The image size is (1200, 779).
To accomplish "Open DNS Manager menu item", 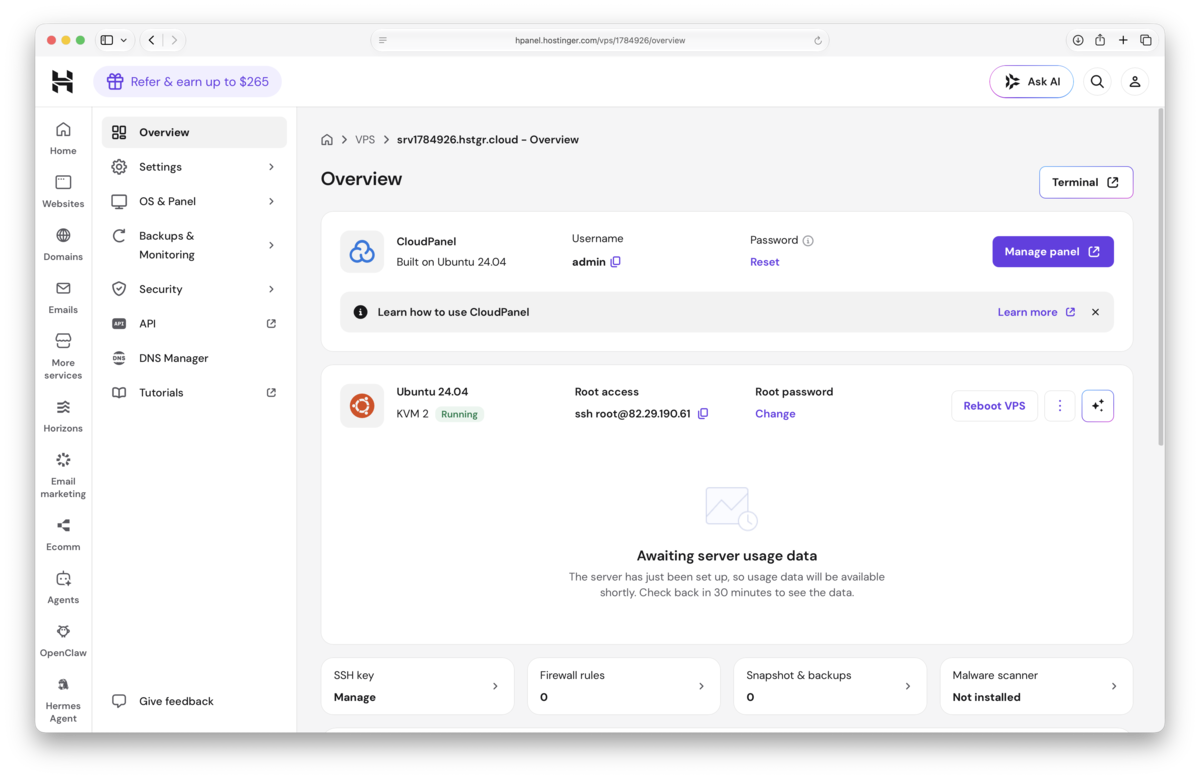I will (x=194, y=358).
